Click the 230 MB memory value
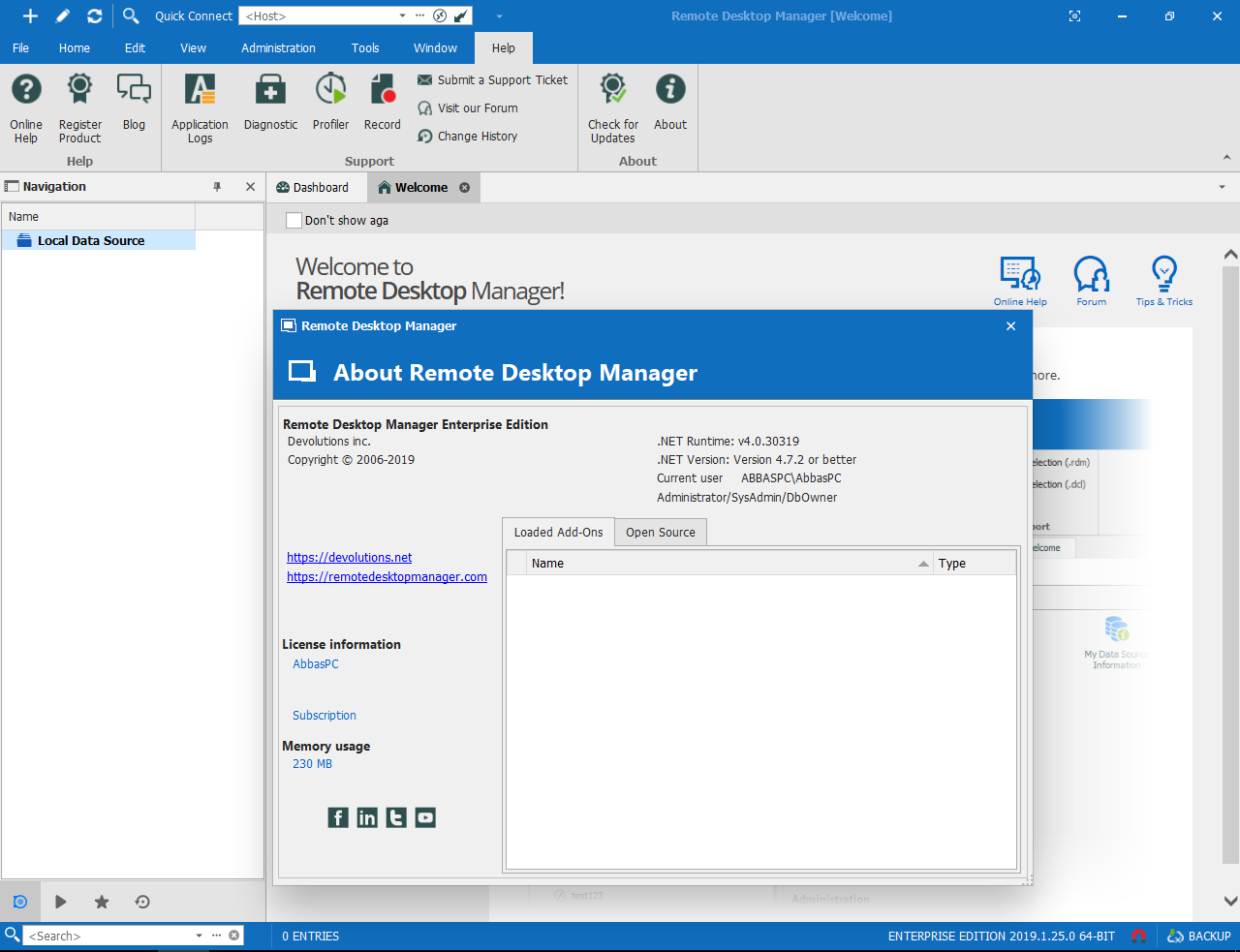 [x=312, y=764]
